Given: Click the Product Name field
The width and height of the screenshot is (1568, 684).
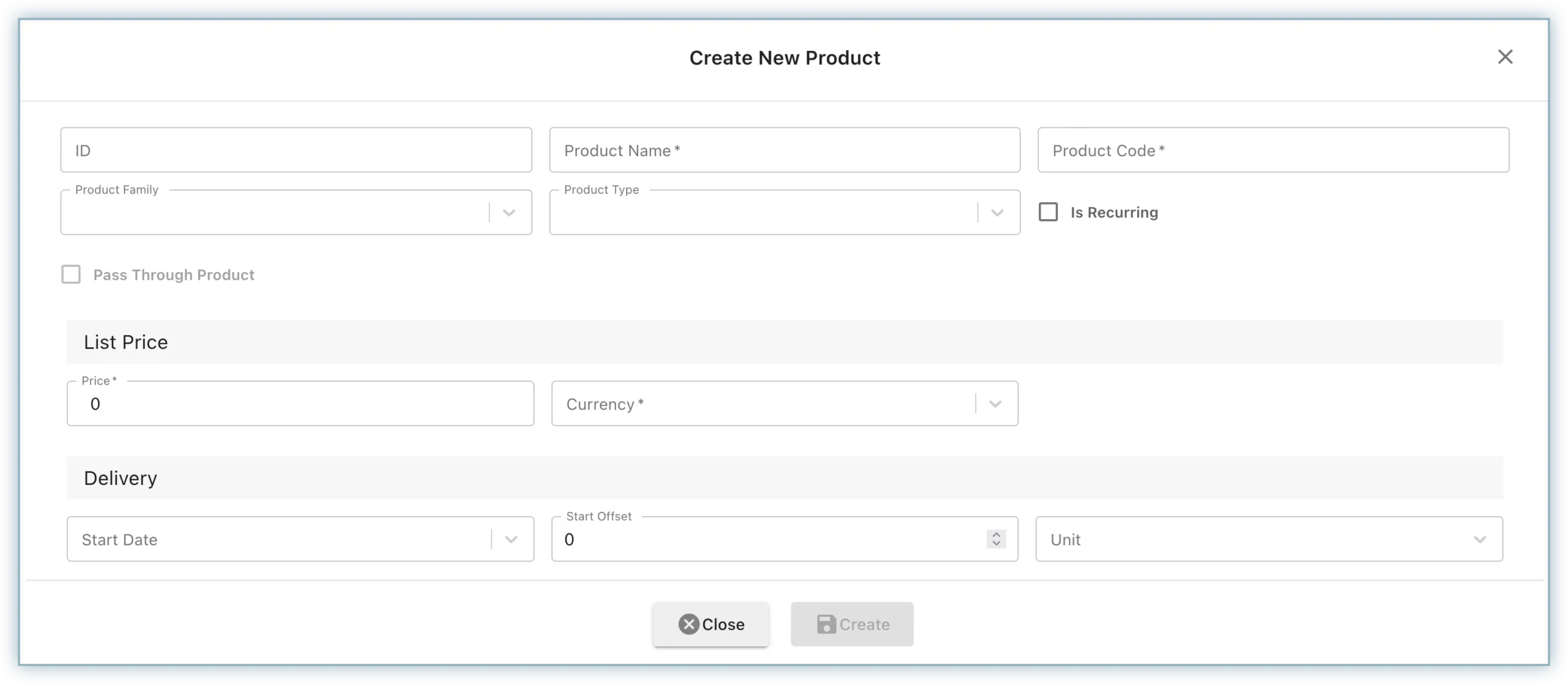Looking at the screenshot, I should pos(784,150).
